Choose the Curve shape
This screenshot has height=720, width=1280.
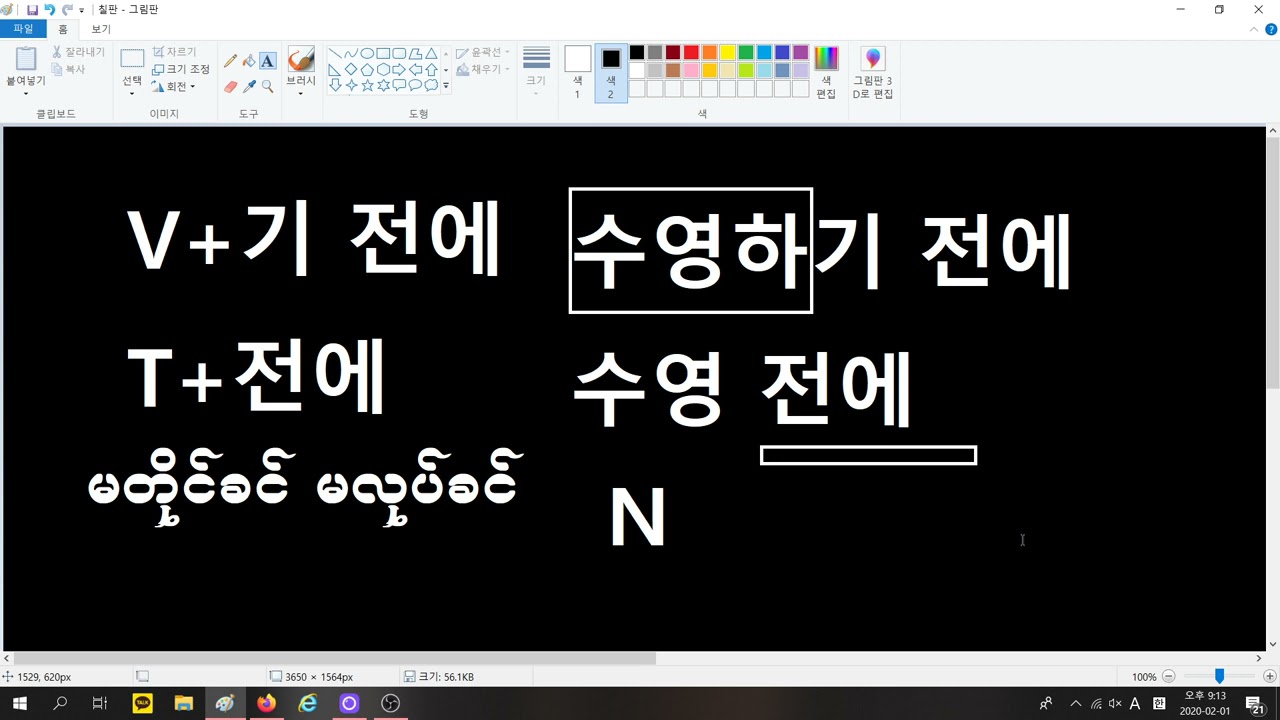351,54
